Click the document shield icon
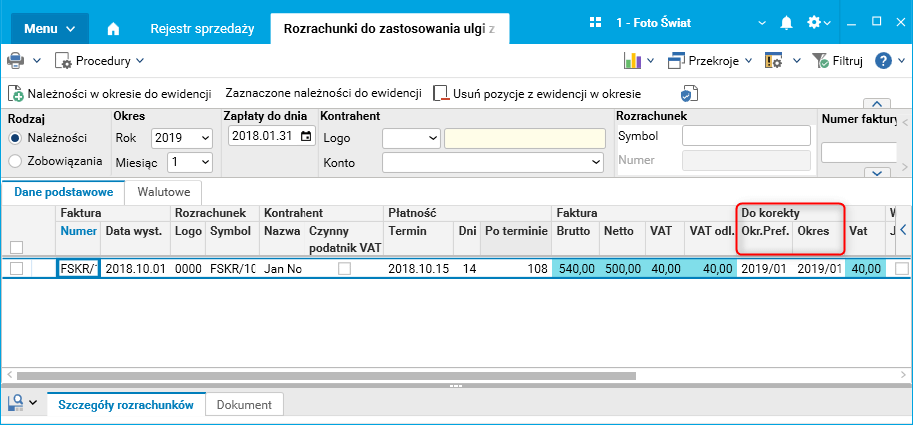The height and width of the screenshot is (425, 913). [689, 94]
